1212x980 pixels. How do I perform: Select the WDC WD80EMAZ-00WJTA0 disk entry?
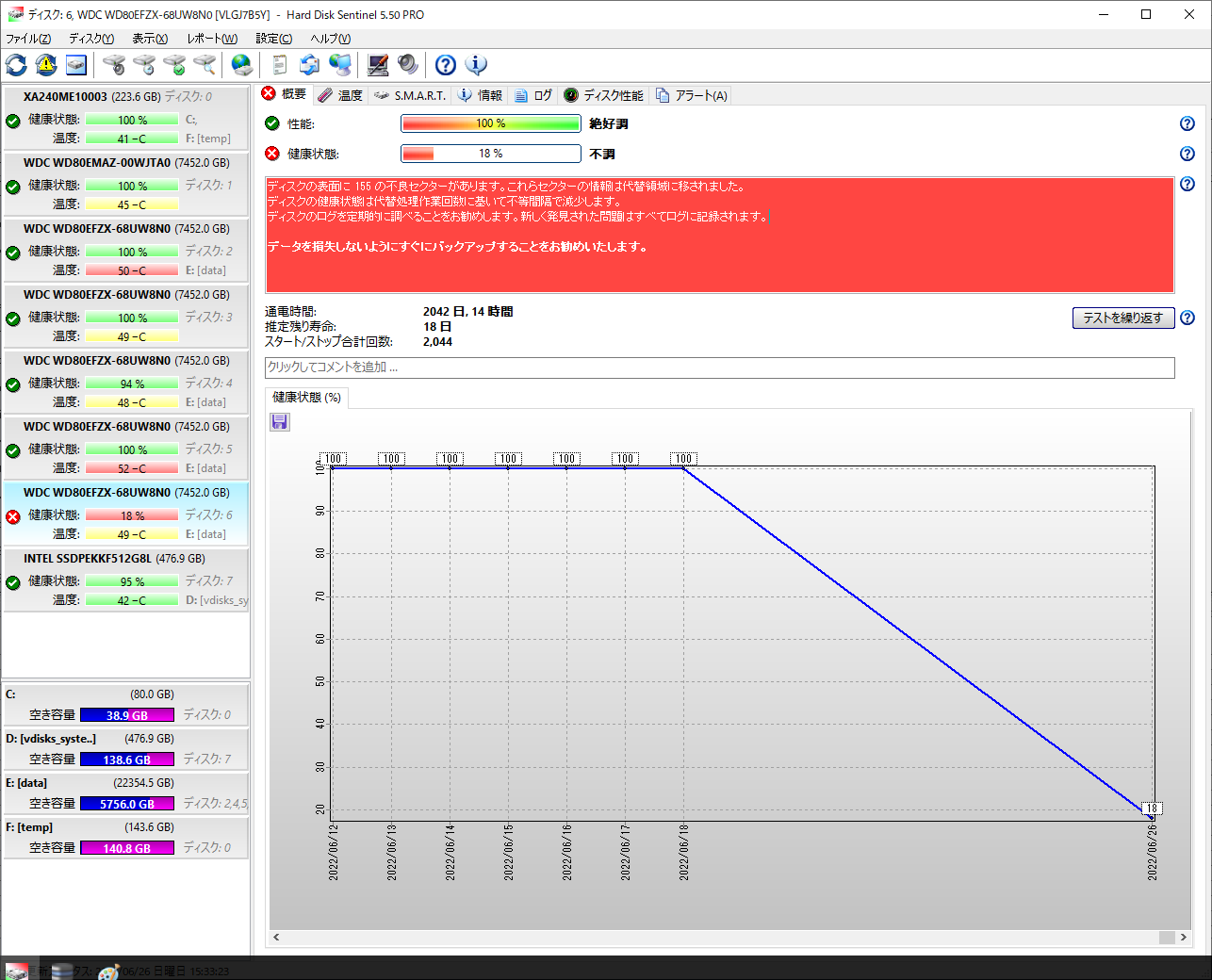click(x=126, y=183)
